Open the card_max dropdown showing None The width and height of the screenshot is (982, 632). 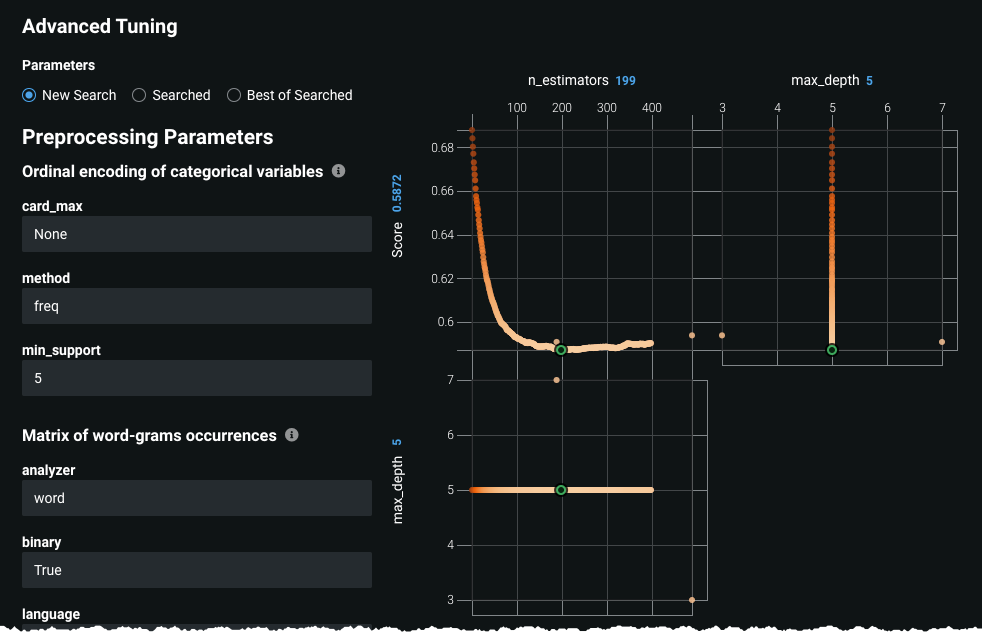coord(196,234)
